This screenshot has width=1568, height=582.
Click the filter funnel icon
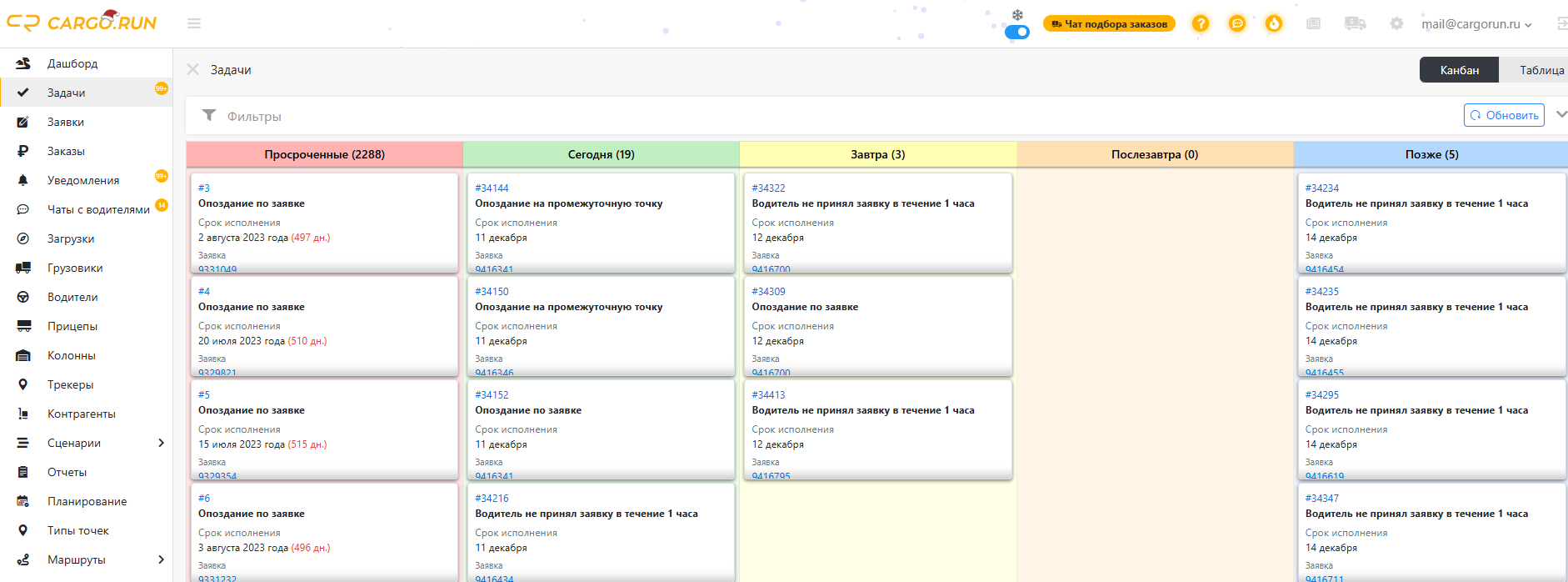pos(209,116)
